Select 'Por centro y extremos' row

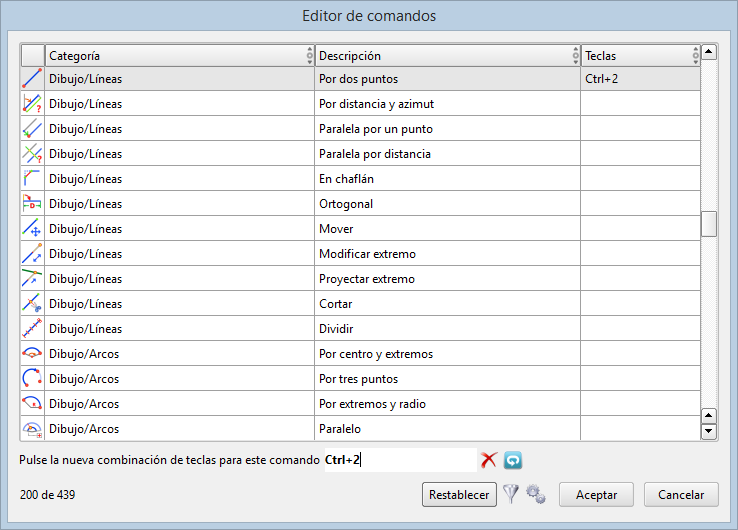[361, 353]
